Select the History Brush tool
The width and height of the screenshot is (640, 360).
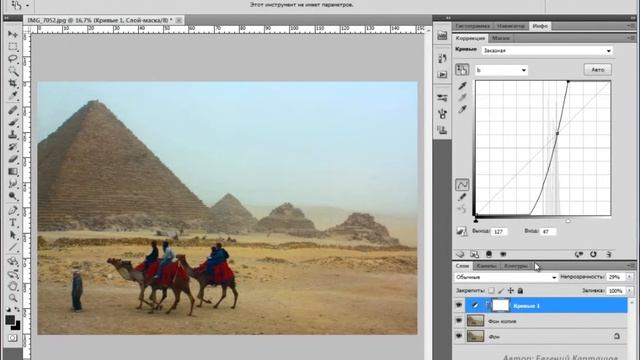tap(13, 147)
